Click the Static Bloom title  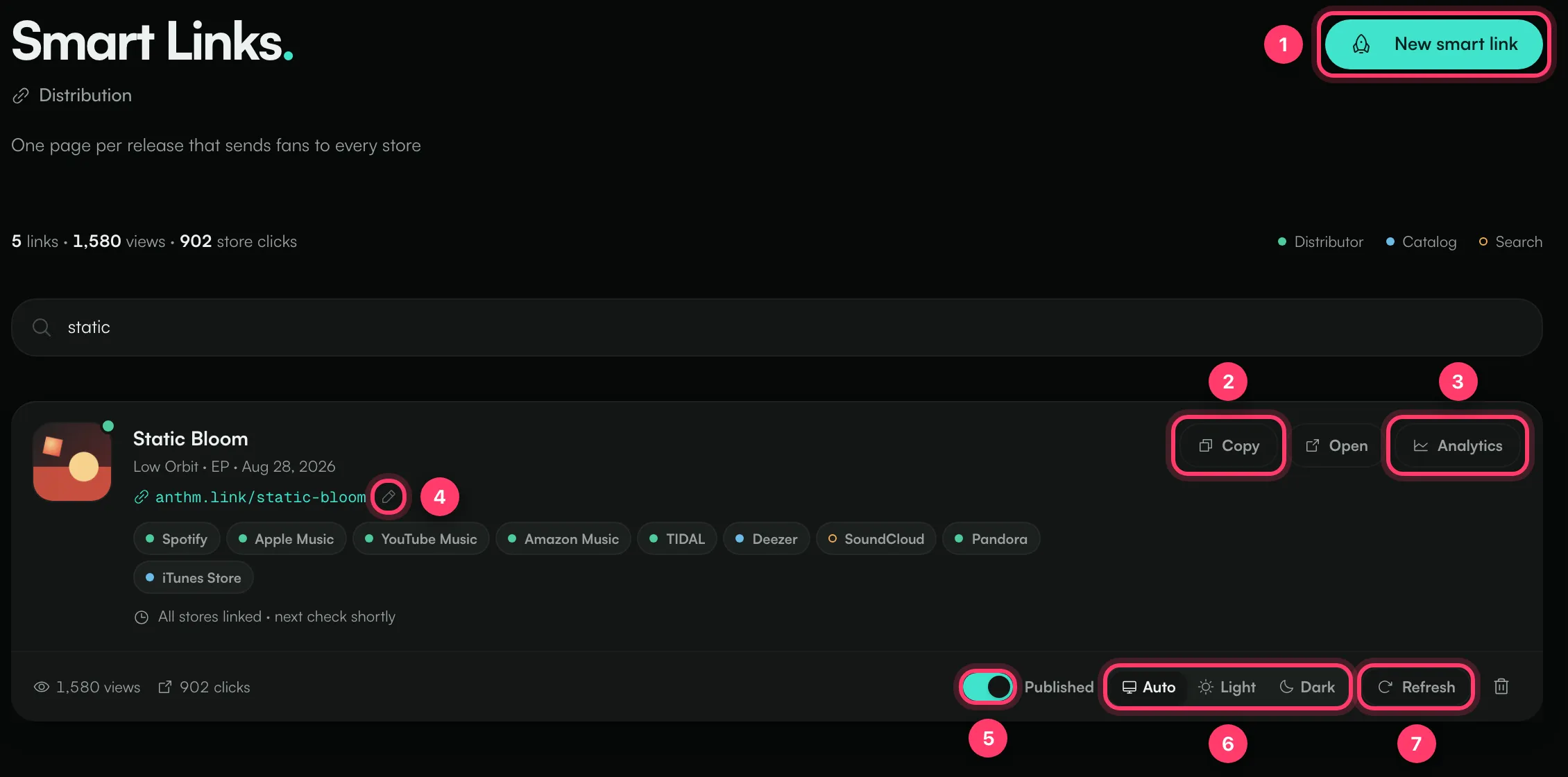[x=190, y=439]
